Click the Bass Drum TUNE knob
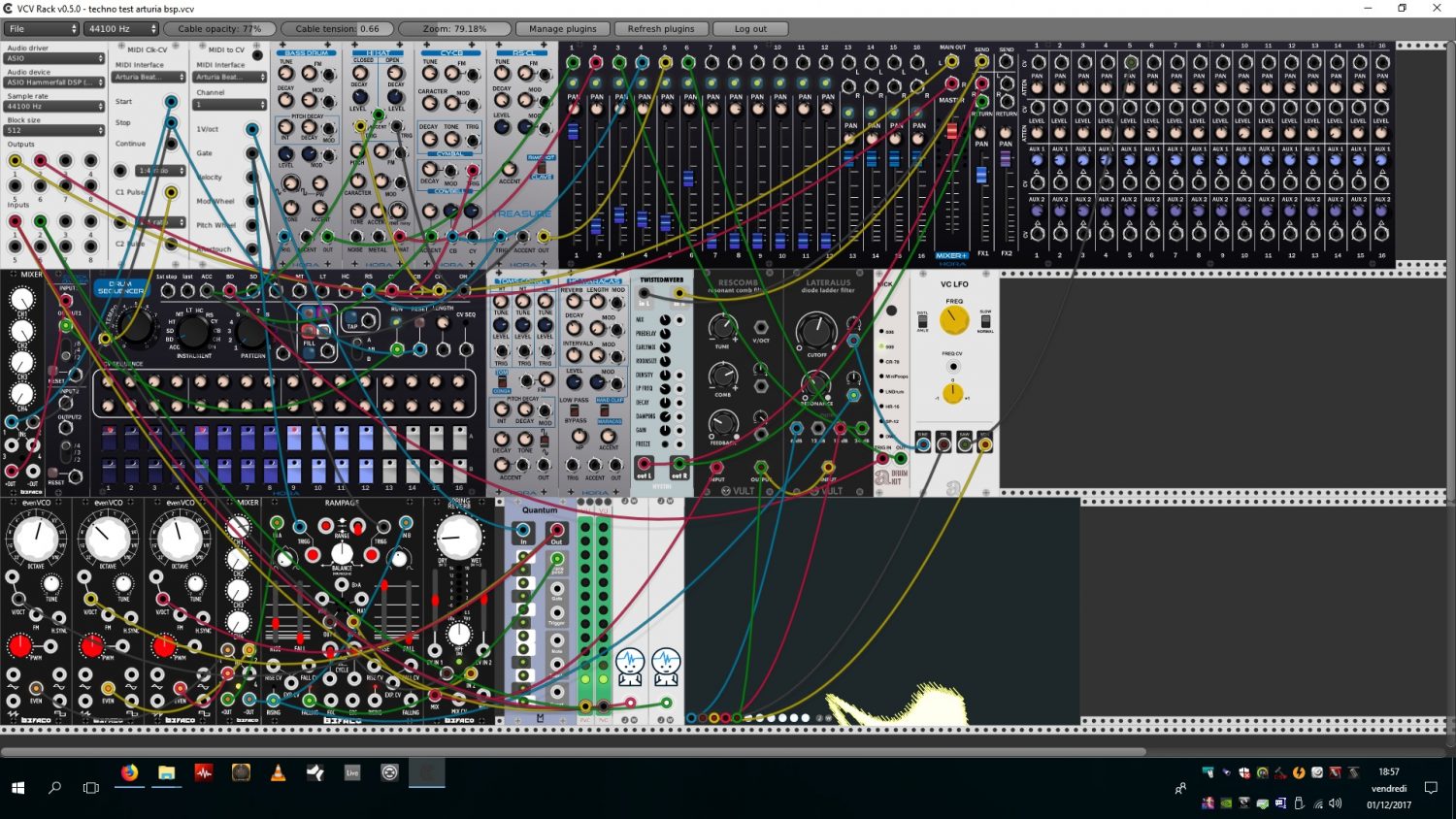 click(x=285, y=74)
